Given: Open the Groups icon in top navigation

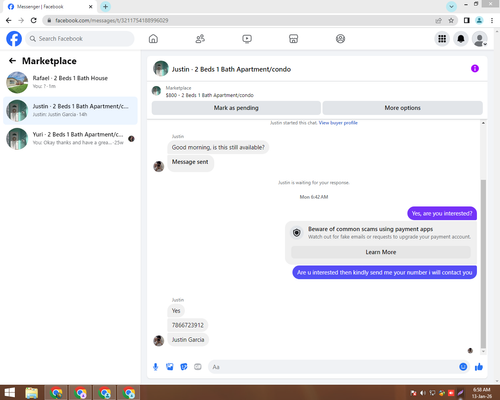Looking at the screenshot, I should click(340, 39).
